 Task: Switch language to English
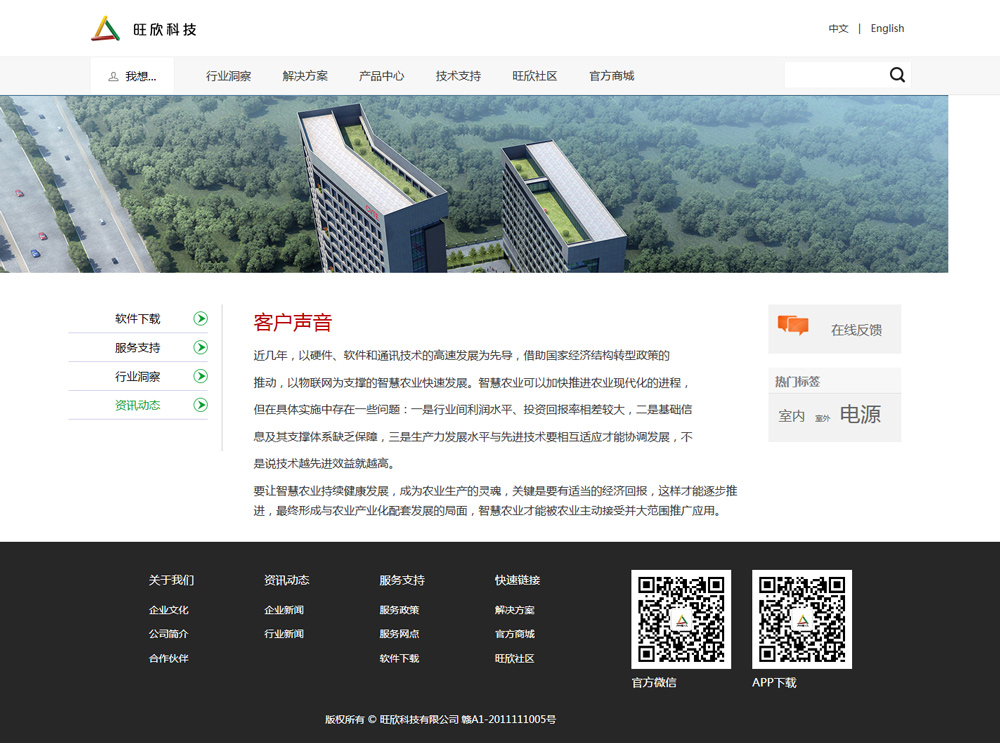(x=887, y=29)
